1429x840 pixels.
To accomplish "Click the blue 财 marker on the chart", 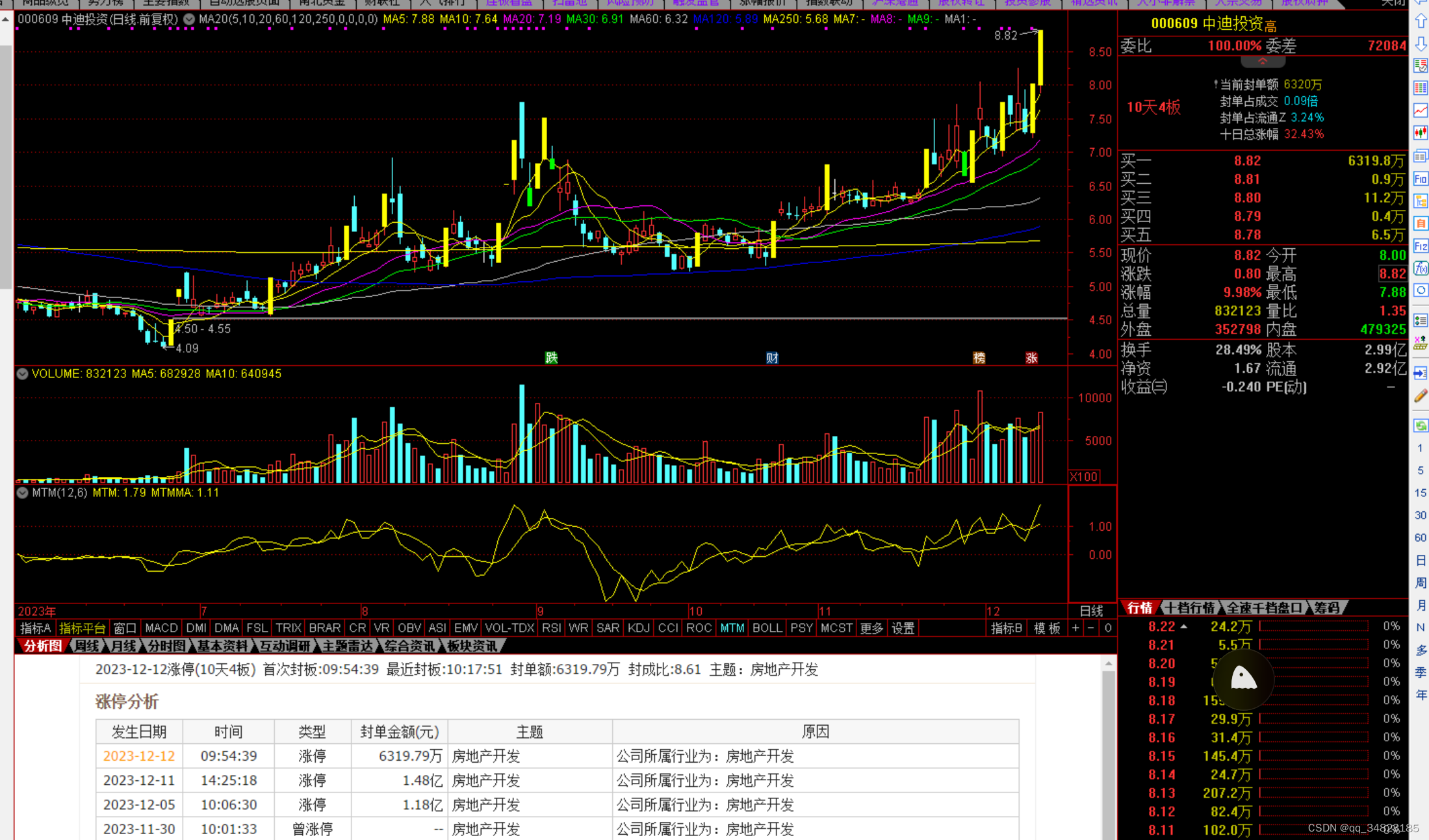I will [x=772, y=357].
